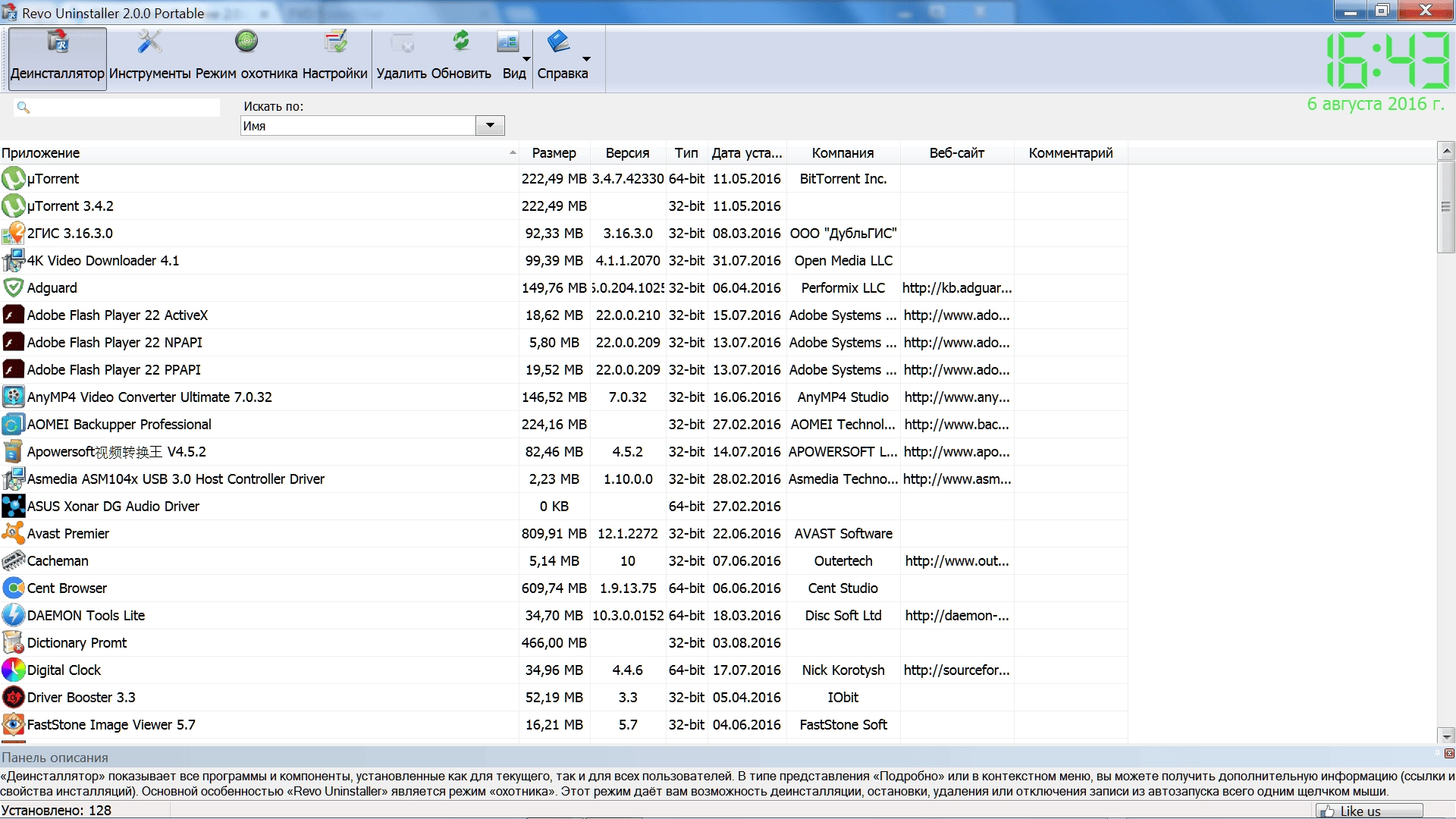Click the vertical scrollbar thumb
This screenshot has width=1456, height=819.
coord(1446,206)
